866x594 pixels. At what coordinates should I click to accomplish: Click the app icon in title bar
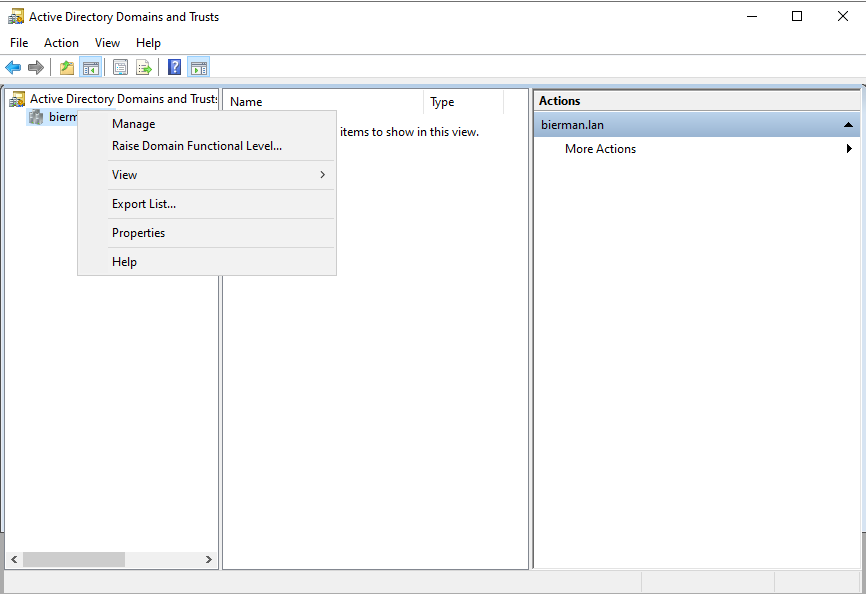click(16, 17)
